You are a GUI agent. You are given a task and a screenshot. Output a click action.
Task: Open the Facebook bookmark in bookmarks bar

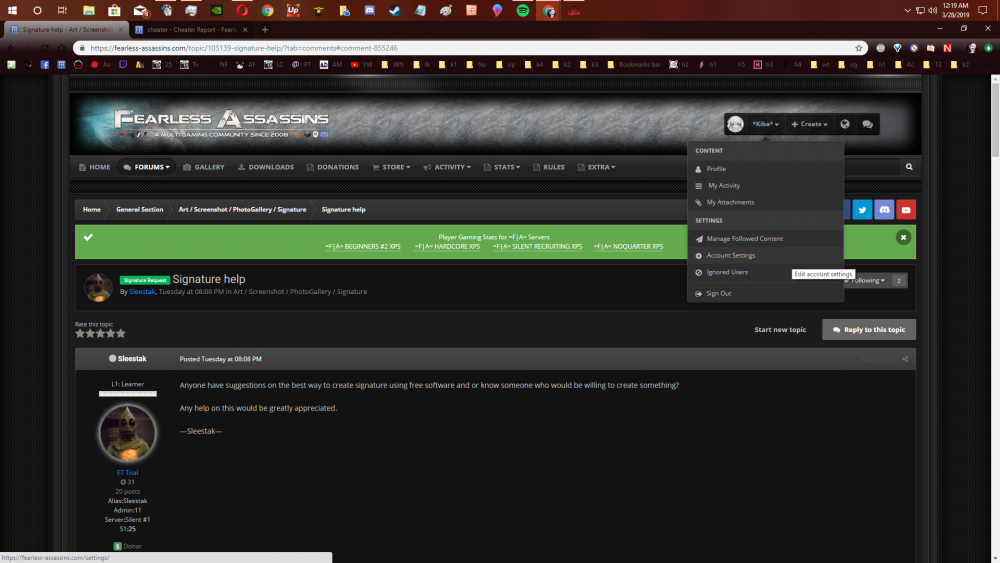[x=45, y=64]
